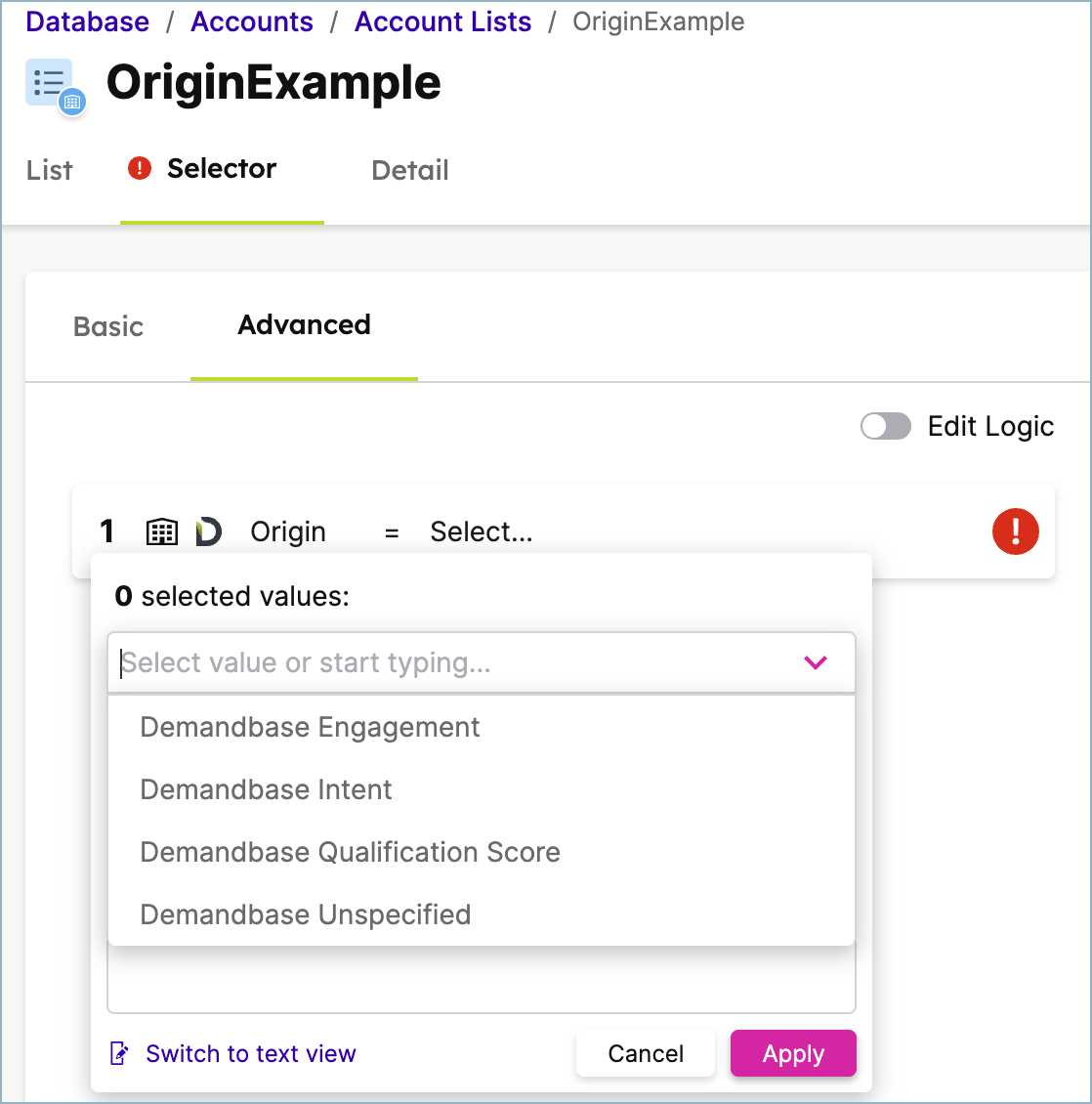Click the equals operator in condition 1

[x=392, y=533]
